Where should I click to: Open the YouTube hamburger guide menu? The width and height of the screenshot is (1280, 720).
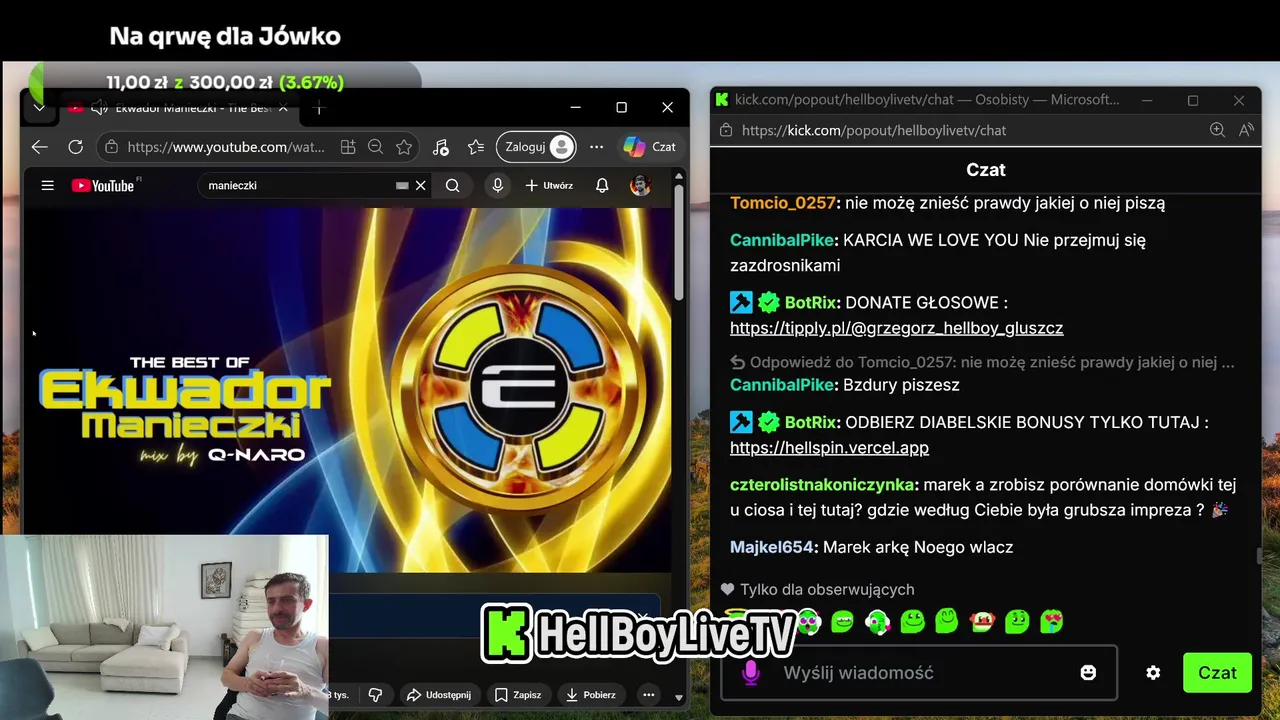(47, 185)
